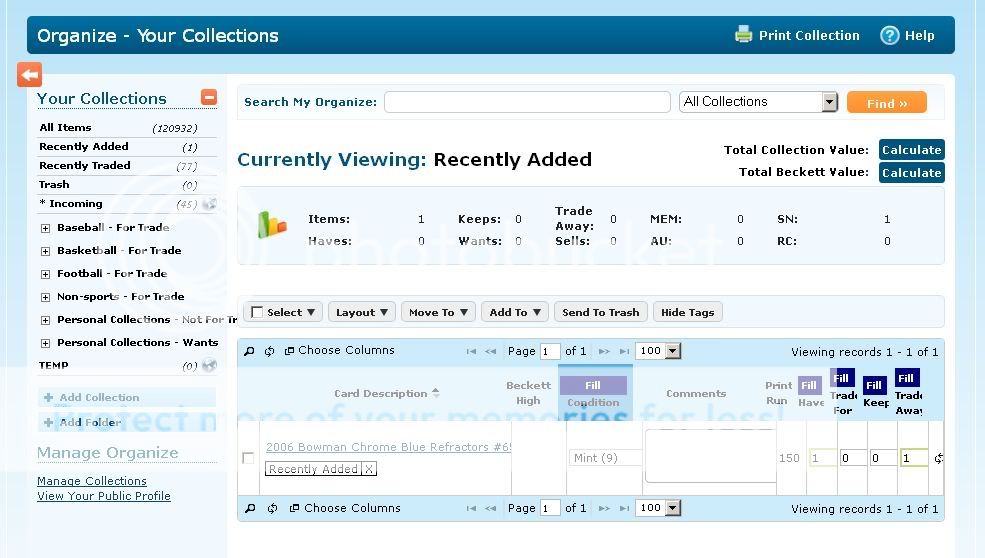Open the Layout menu
This screenshot has height=558, width=985.
pyautogui.click(x=361, y=312)
